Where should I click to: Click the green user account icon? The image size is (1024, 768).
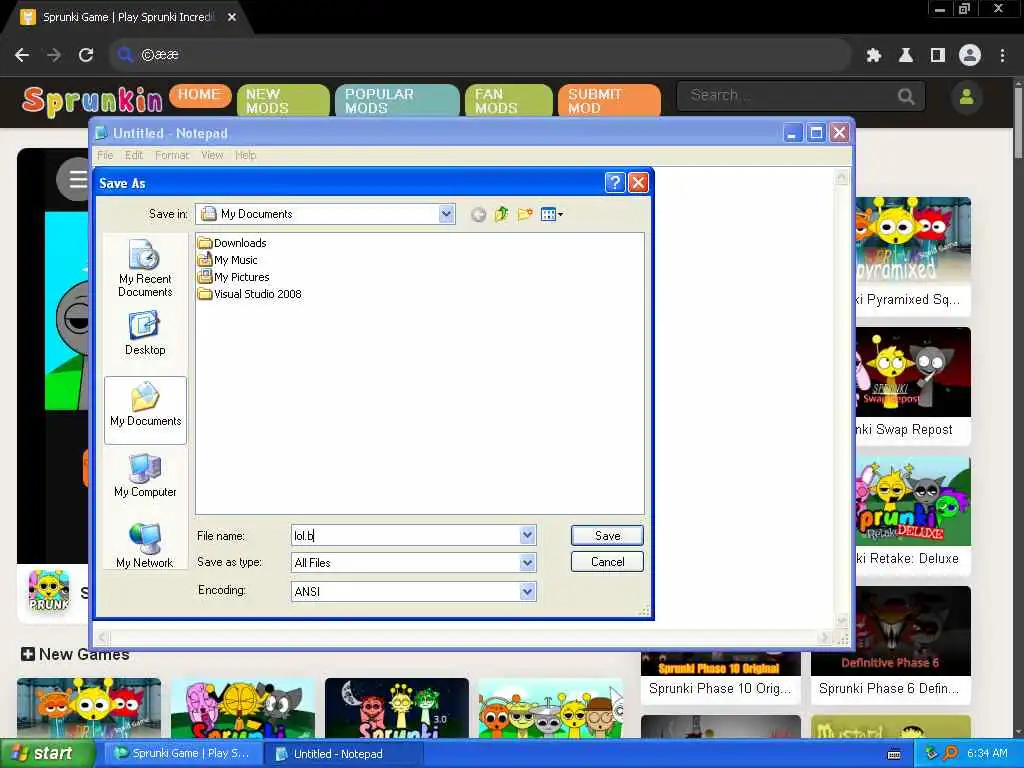coord(967,97)
